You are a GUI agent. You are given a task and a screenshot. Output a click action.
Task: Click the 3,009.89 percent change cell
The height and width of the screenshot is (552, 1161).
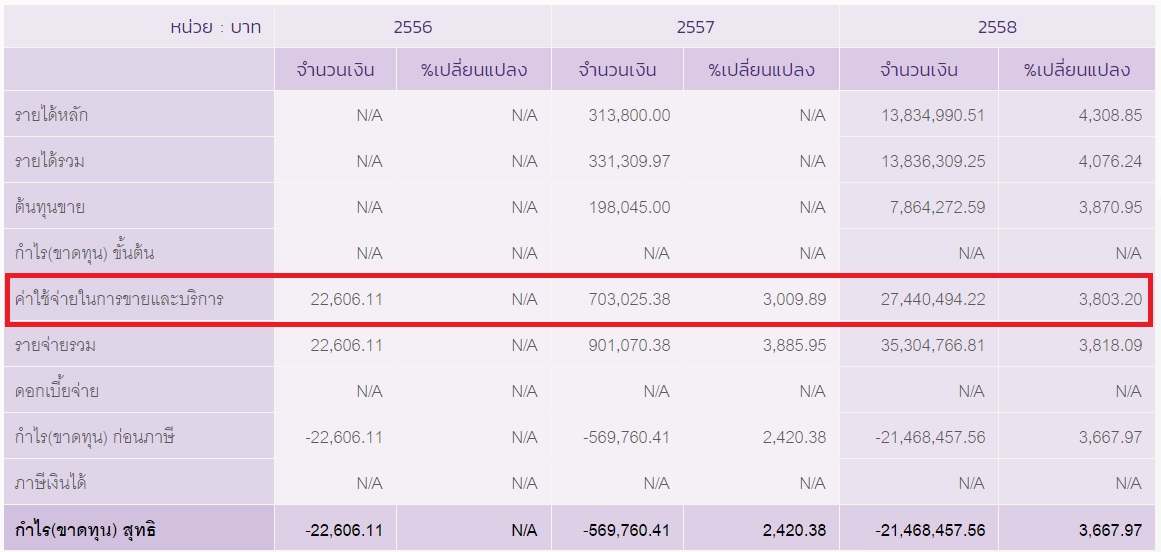click(788, 299)
